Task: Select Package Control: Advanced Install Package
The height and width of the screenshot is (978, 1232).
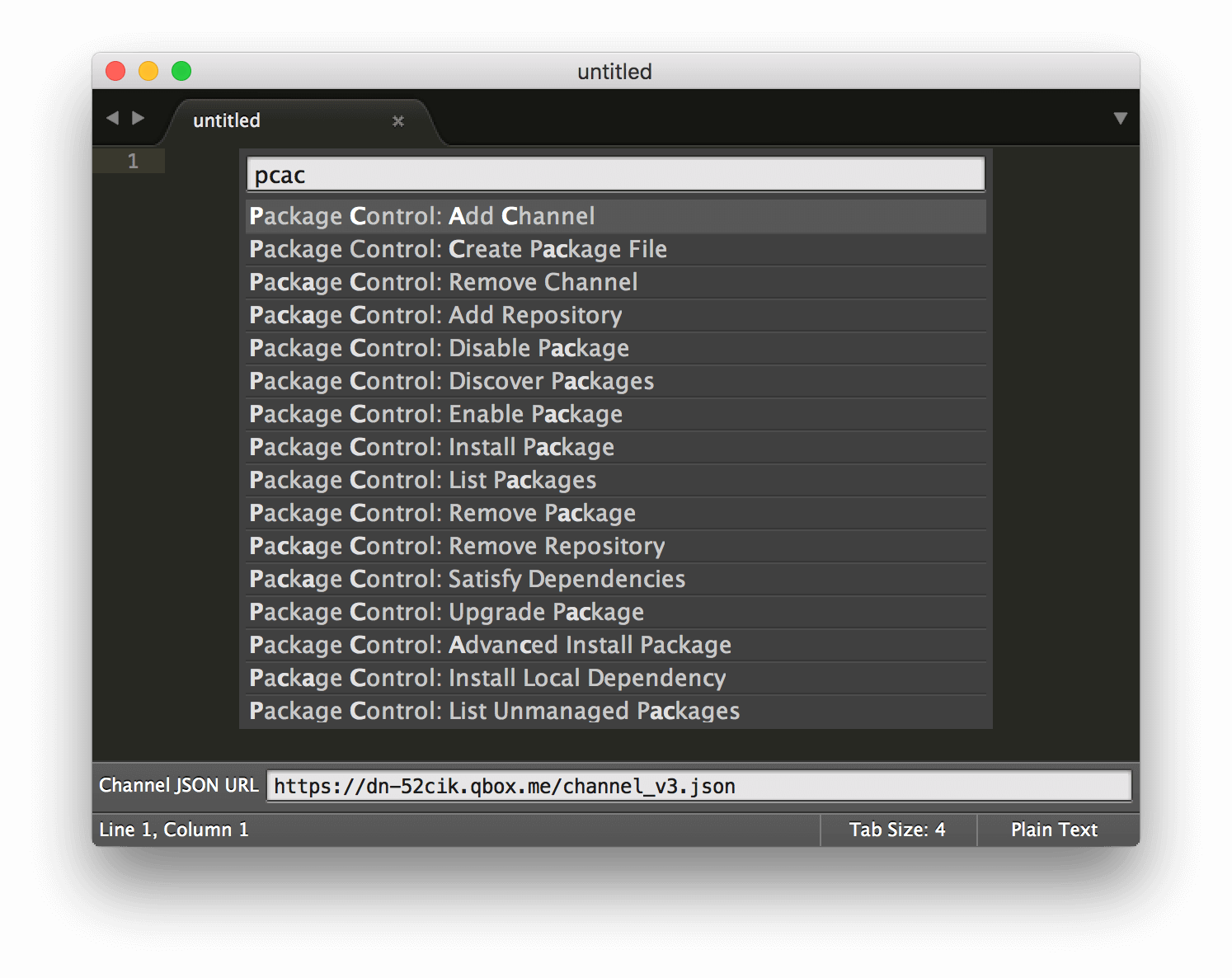Action: click(x=616, y=645)
